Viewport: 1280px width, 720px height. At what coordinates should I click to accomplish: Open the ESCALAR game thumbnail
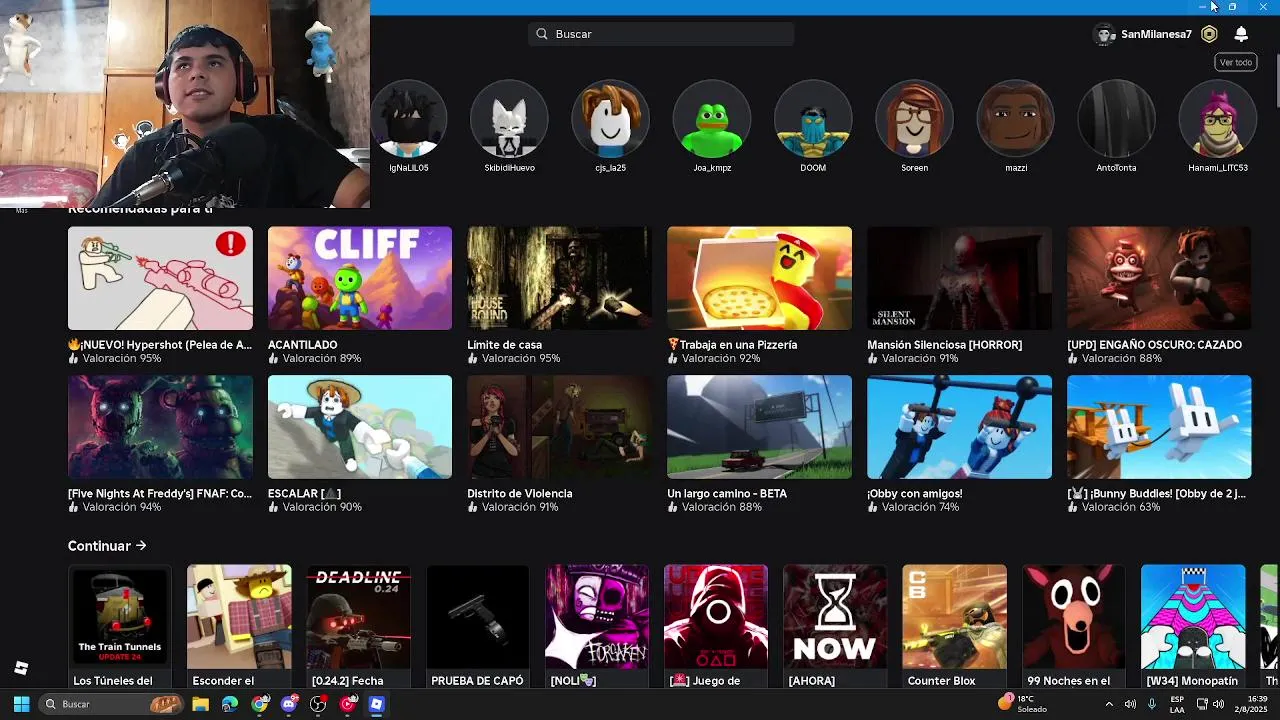(x=360, y=427)
